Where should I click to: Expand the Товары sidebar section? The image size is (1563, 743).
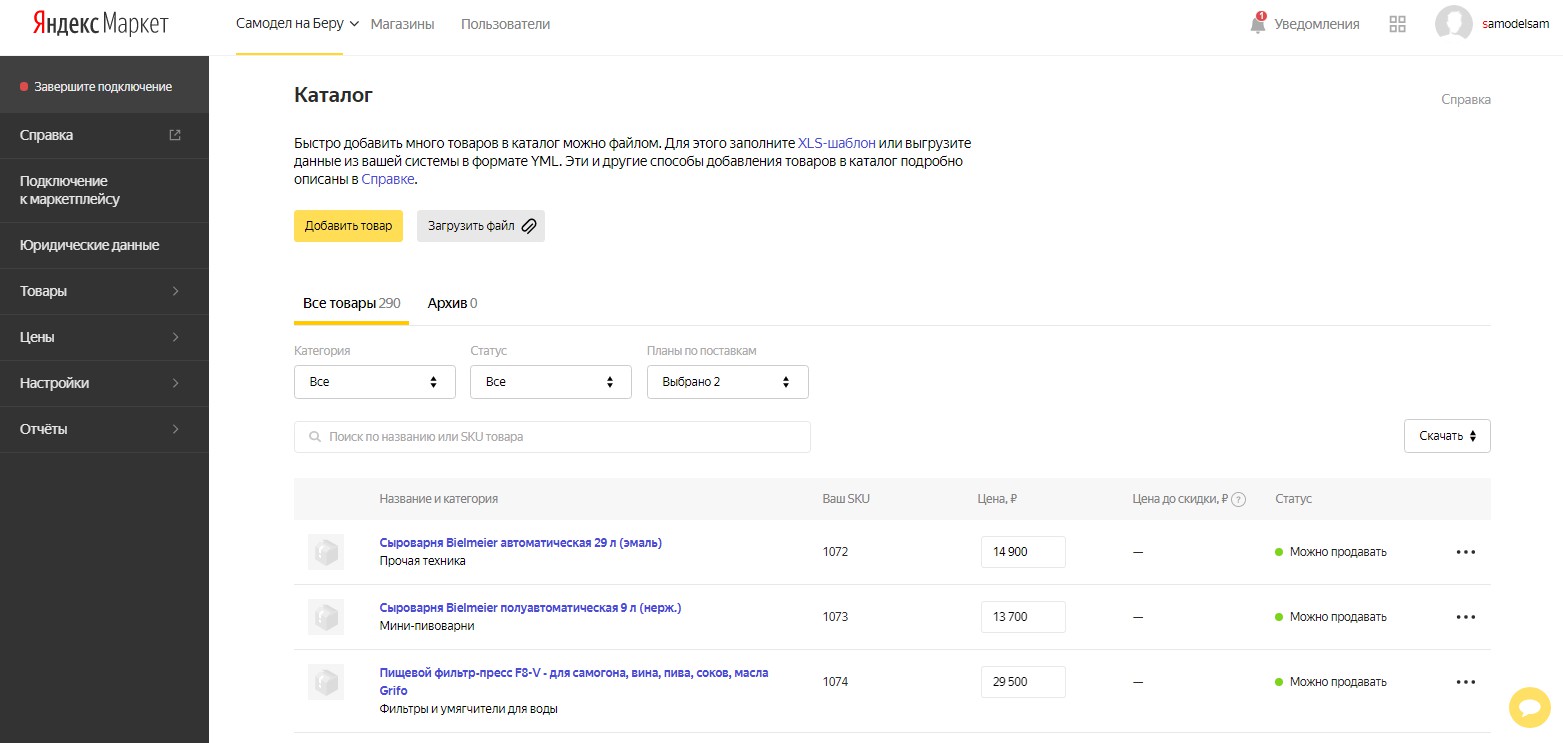coord(104,291)
